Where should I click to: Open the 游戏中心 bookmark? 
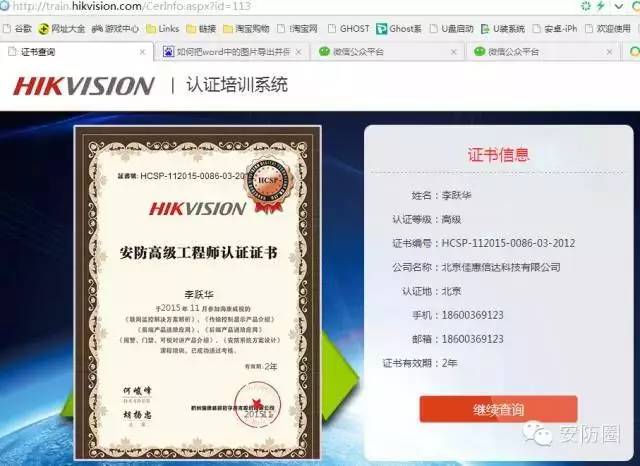[115, 29]
